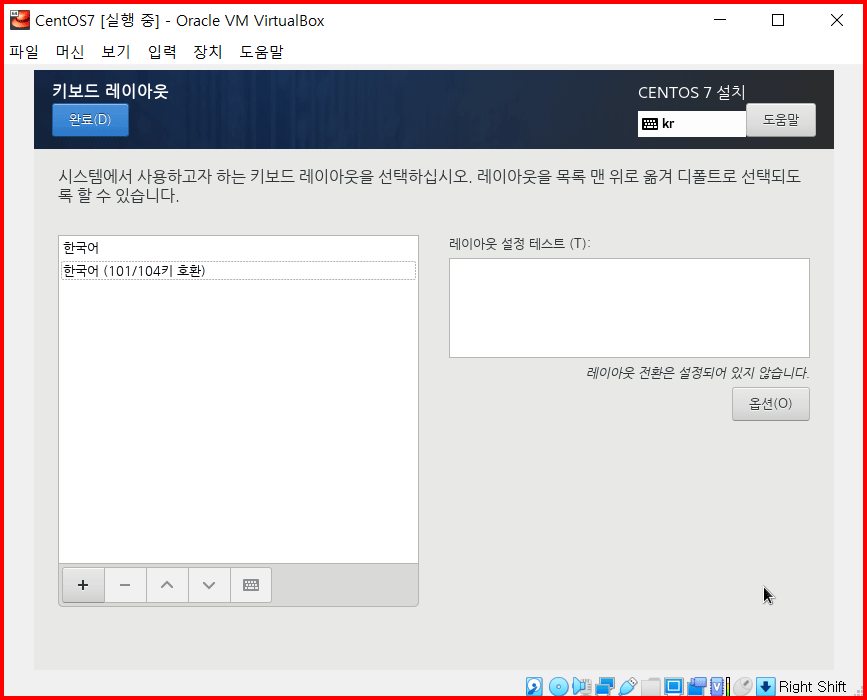Open the 보기 menu
Screen dimensions: 867x700
pos(116,52)
